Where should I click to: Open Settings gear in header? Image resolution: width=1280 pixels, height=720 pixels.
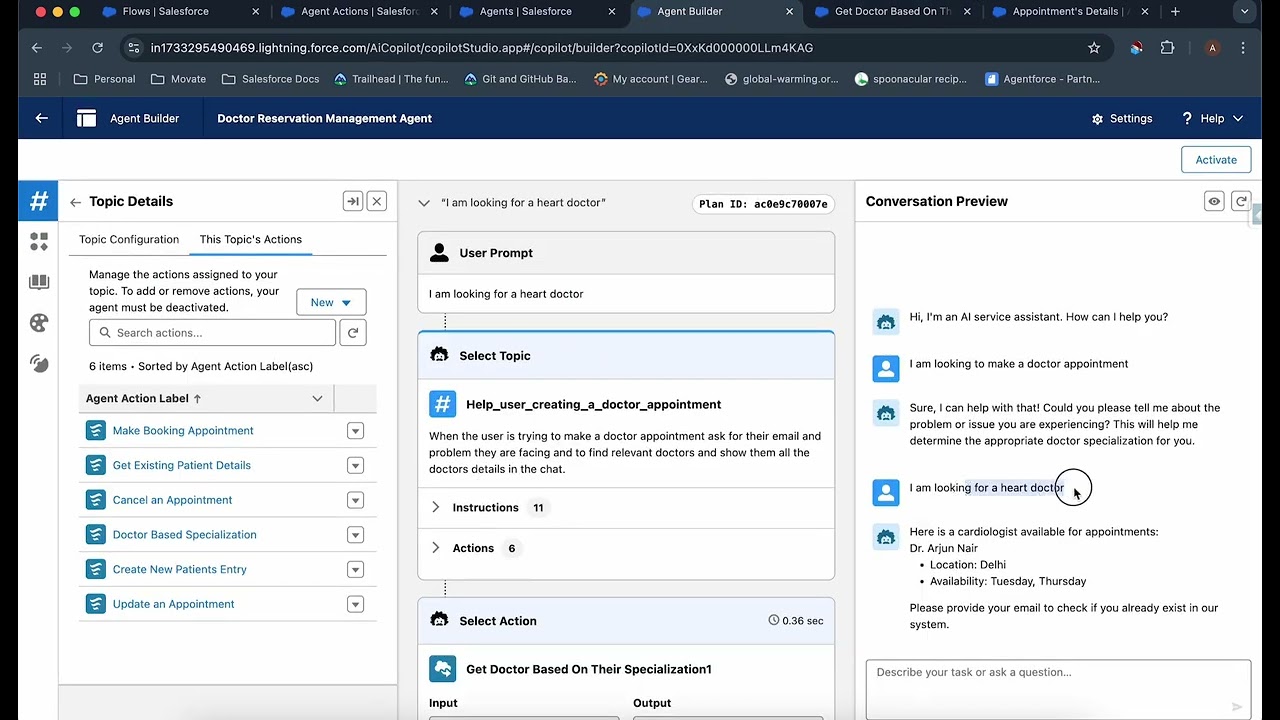pyautogui.click(x=1122, y=118)
